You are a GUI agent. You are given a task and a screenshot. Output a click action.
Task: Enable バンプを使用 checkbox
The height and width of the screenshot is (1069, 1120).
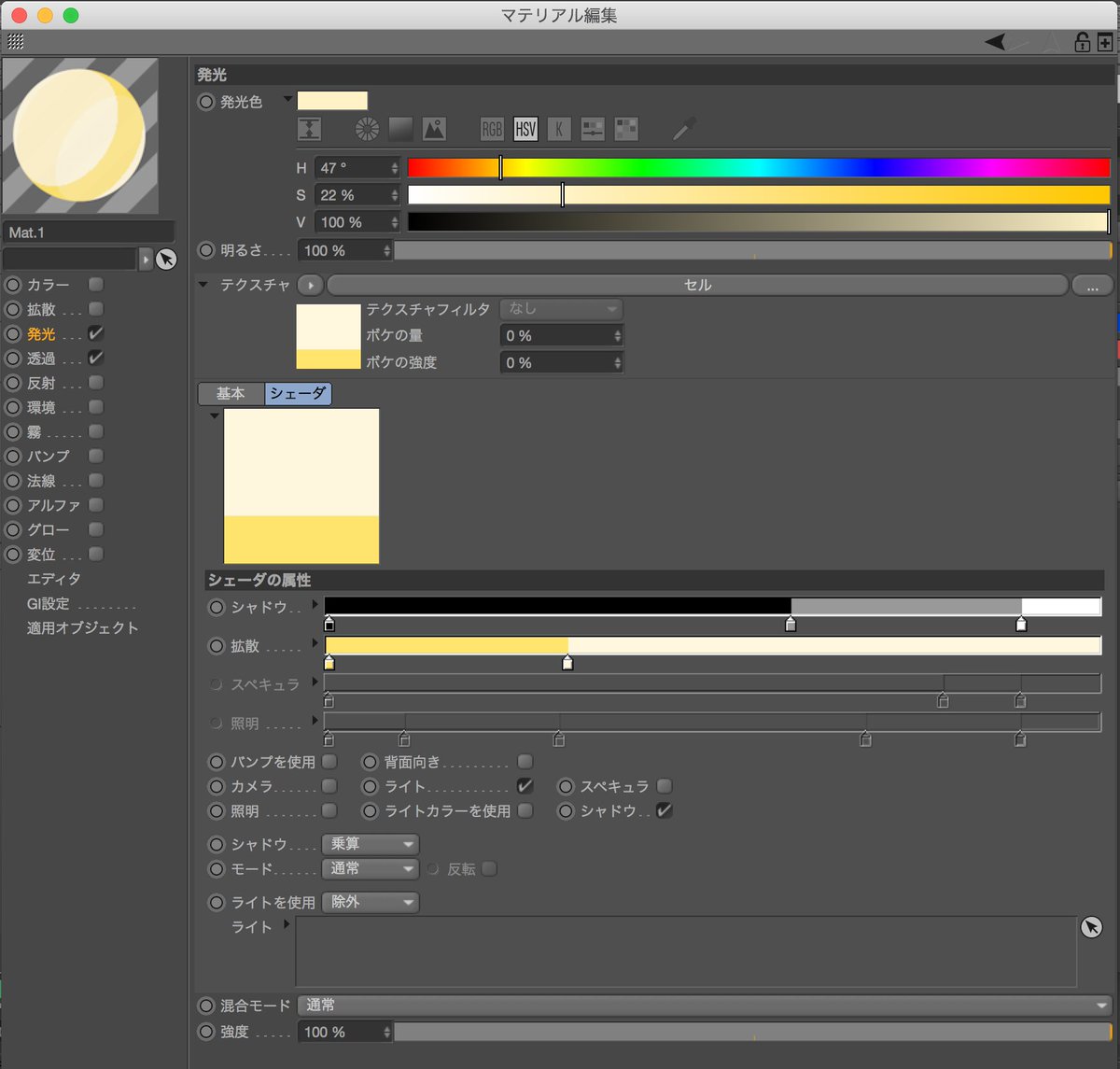coord(329,762)
